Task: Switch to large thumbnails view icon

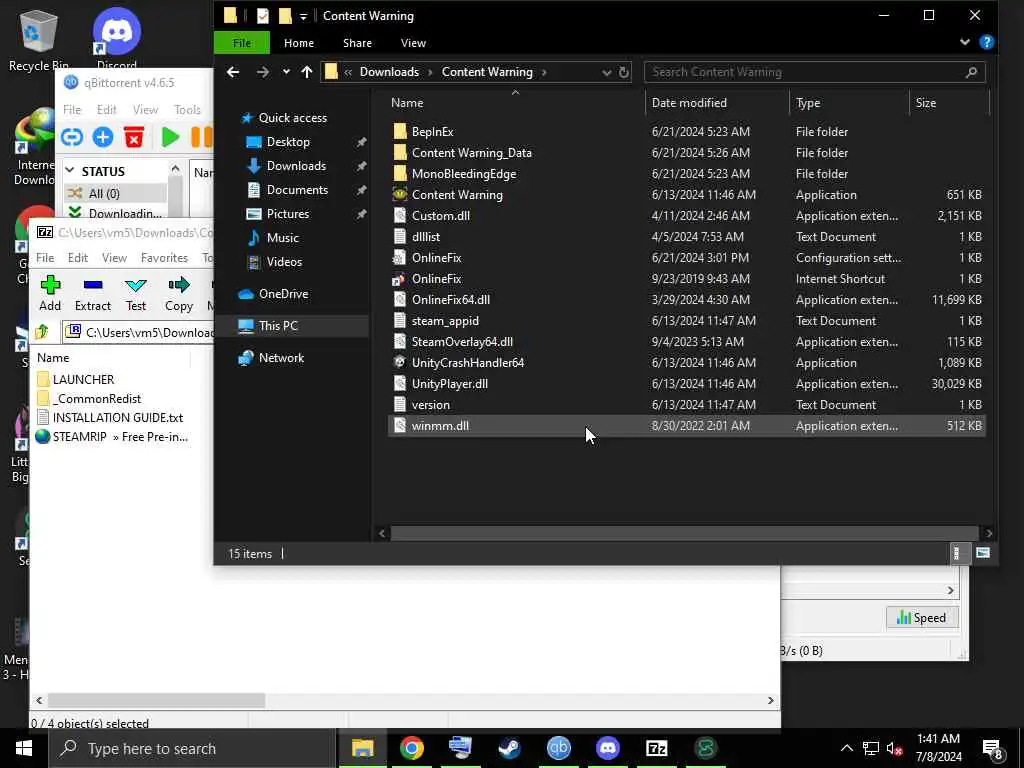Action: coord(982,554)
